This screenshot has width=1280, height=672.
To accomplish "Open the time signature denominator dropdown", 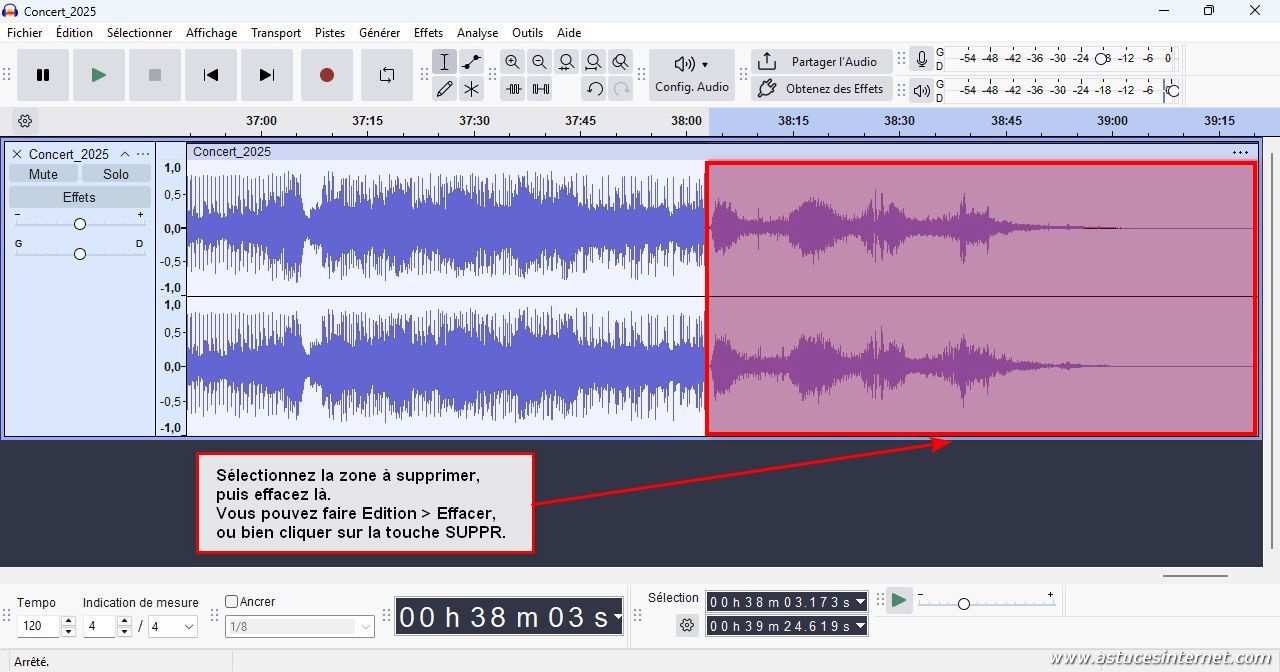I will [x=173, y=627].
